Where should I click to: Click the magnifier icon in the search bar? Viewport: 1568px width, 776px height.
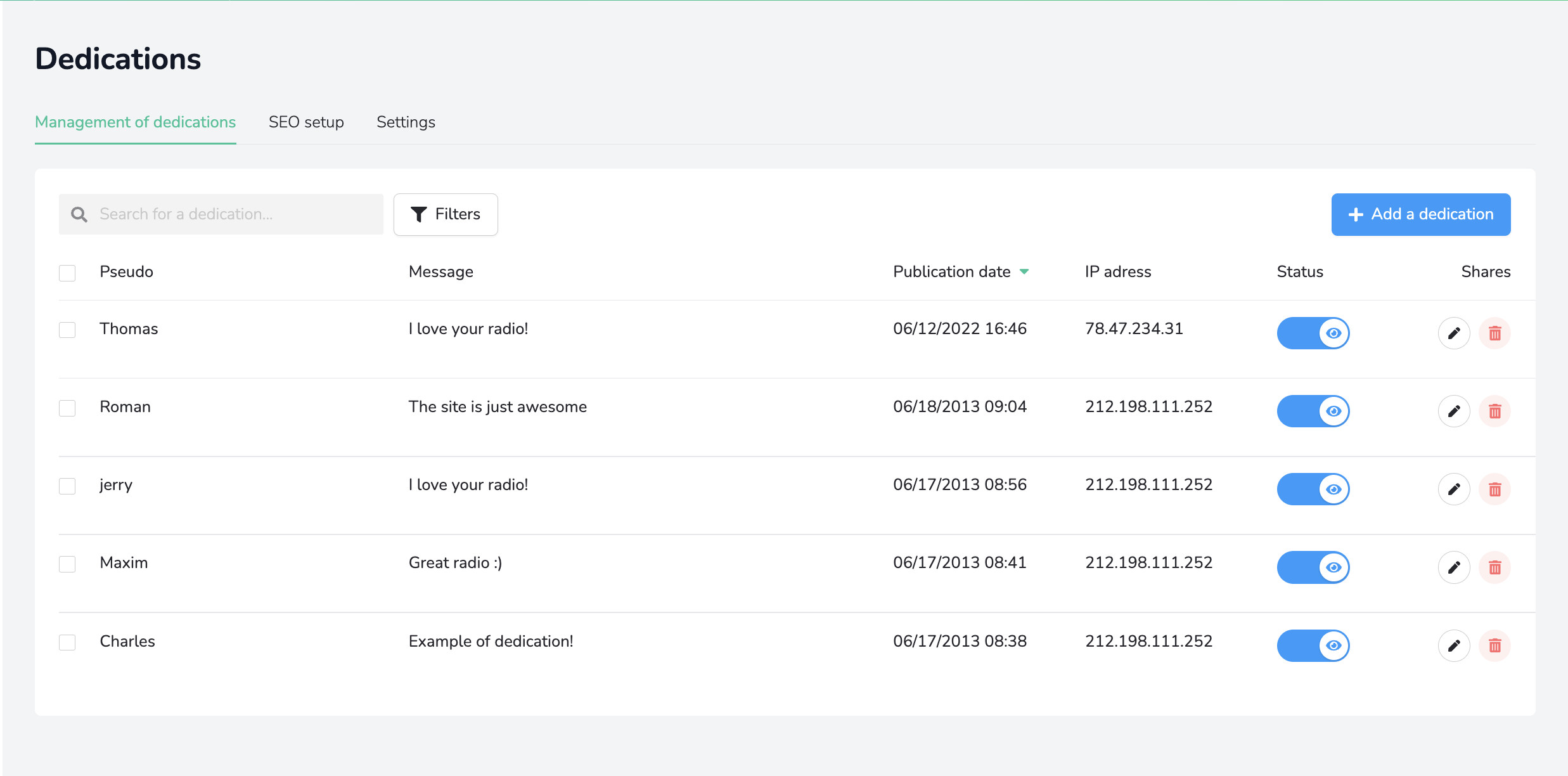click(79, 214)
